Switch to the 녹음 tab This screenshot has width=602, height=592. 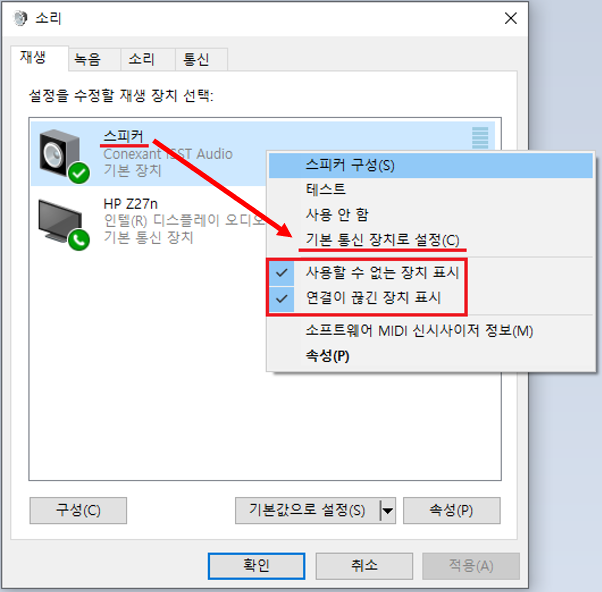[88, 60]
